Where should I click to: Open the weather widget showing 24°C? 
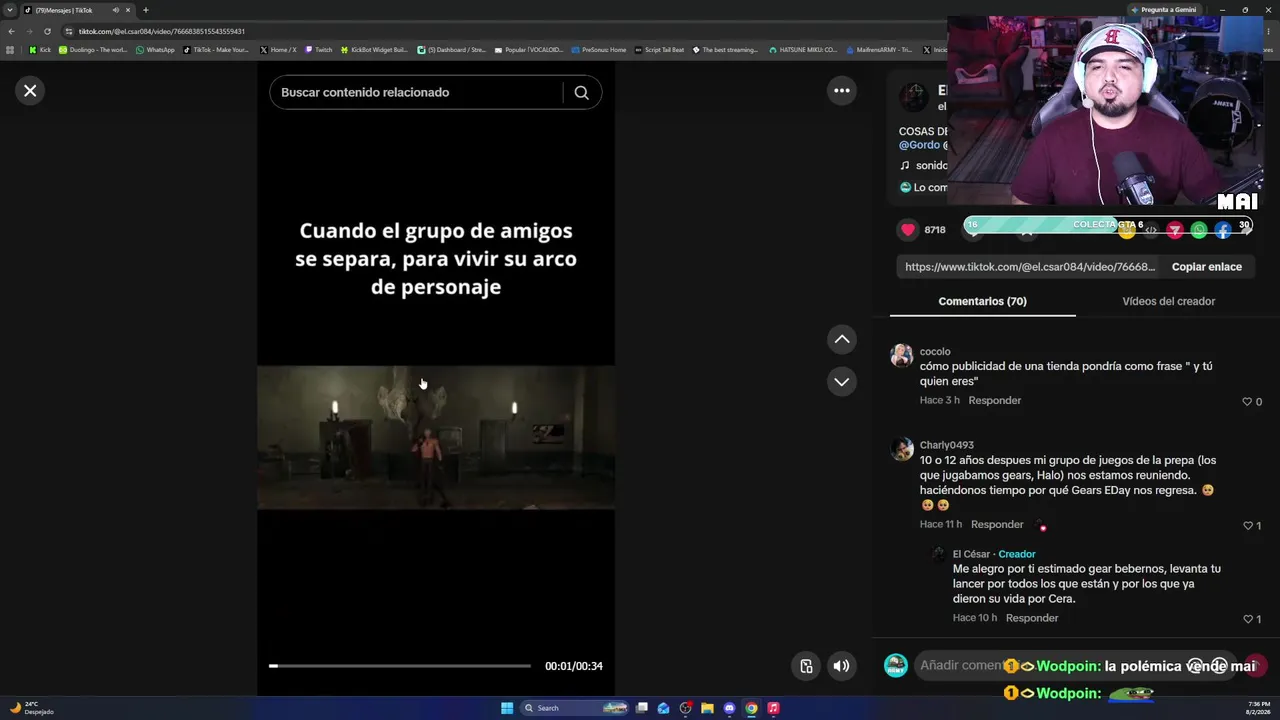(31, 708)
